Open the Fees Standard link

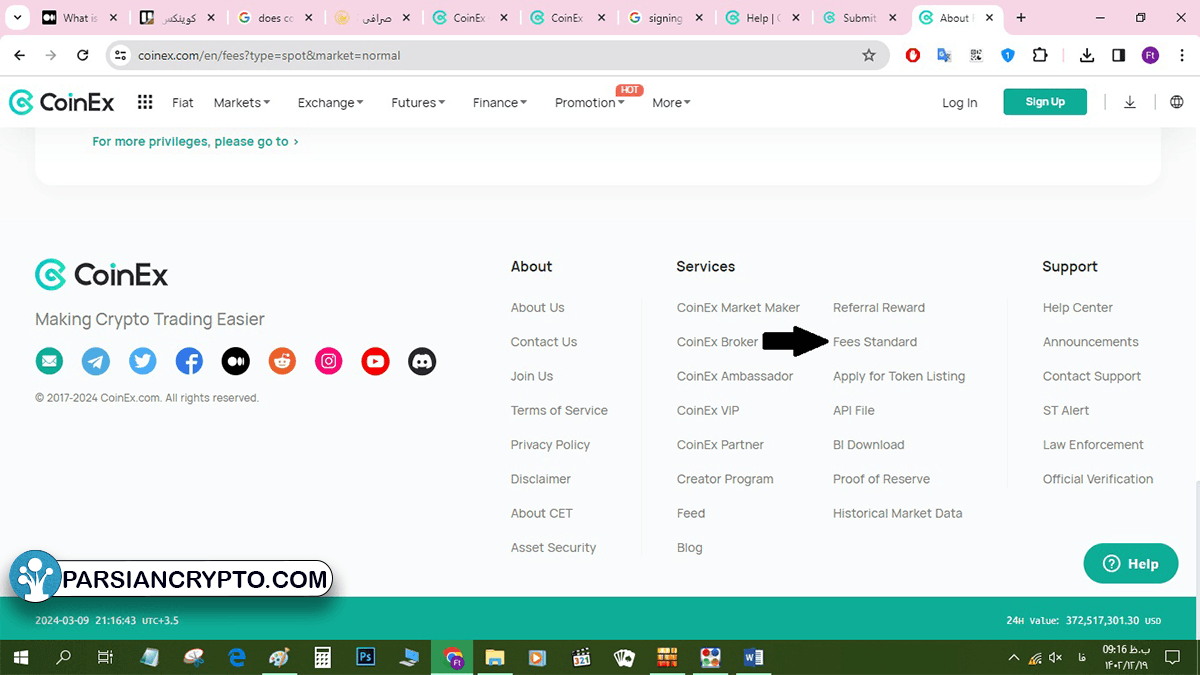874,342
